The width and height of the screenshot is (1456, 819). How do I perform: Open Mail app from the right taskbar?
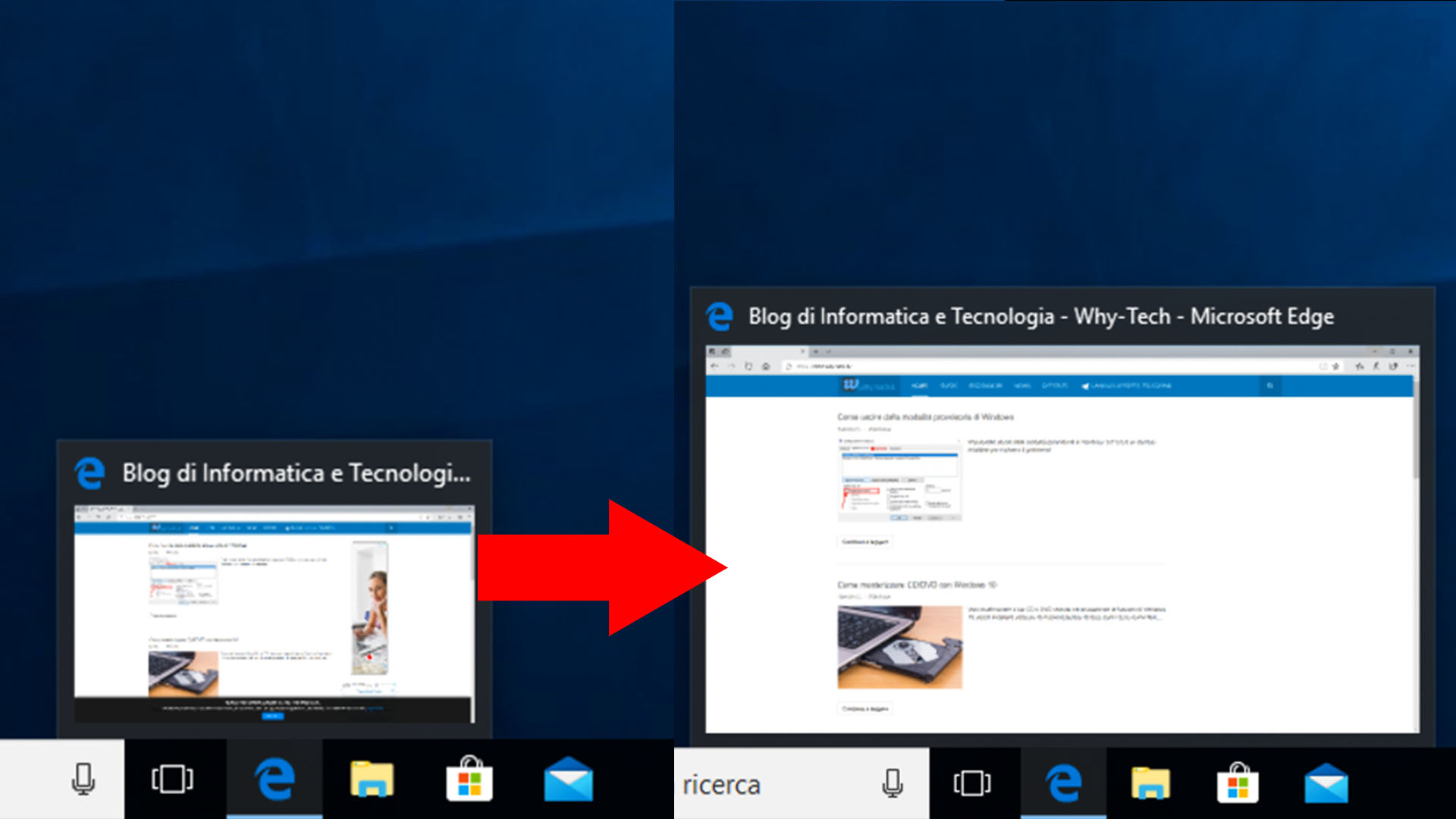1326,784
